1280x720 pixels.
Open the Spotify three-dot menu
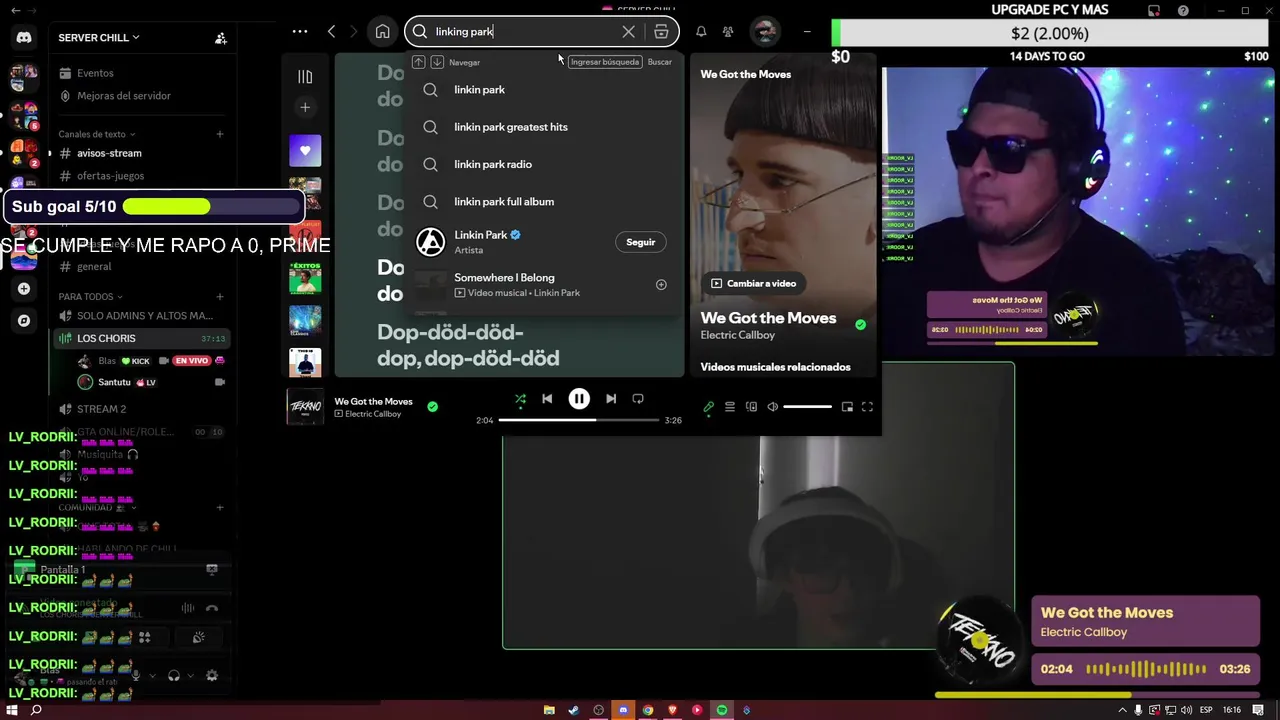[x=300, y=32]
